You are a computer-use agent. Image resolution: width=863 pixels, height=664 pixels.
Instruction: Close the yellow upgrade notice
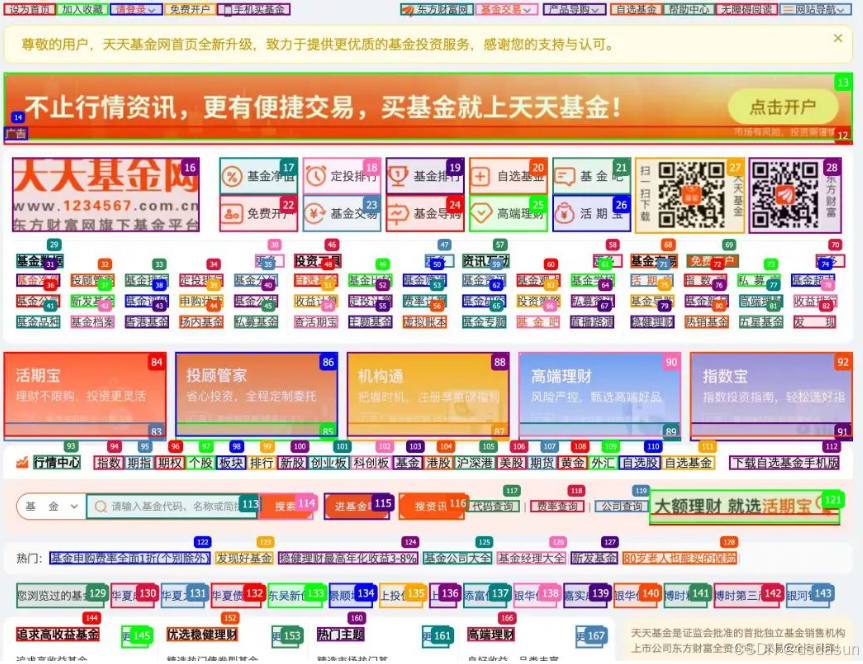[x=838, y=38]
